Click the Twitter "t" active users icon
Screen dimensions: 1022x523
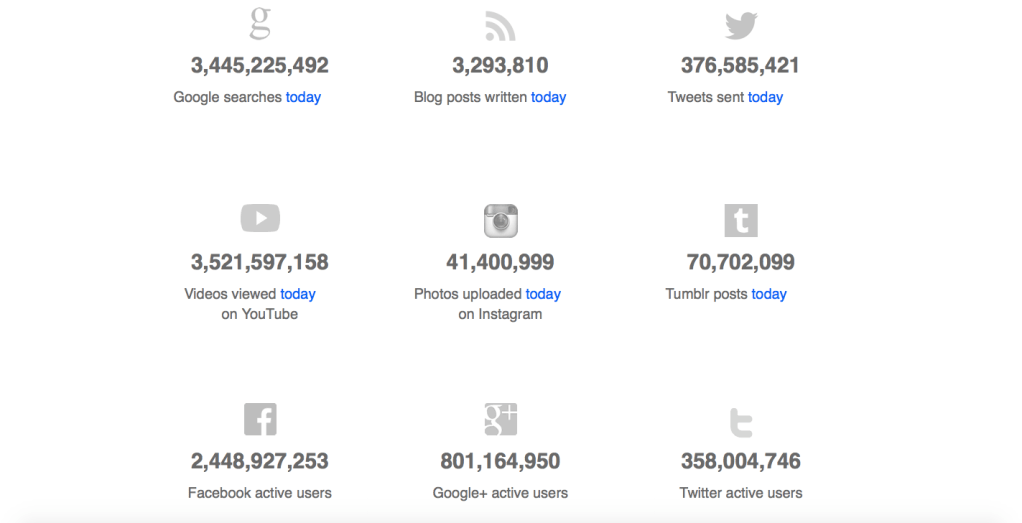coord(741,422)
